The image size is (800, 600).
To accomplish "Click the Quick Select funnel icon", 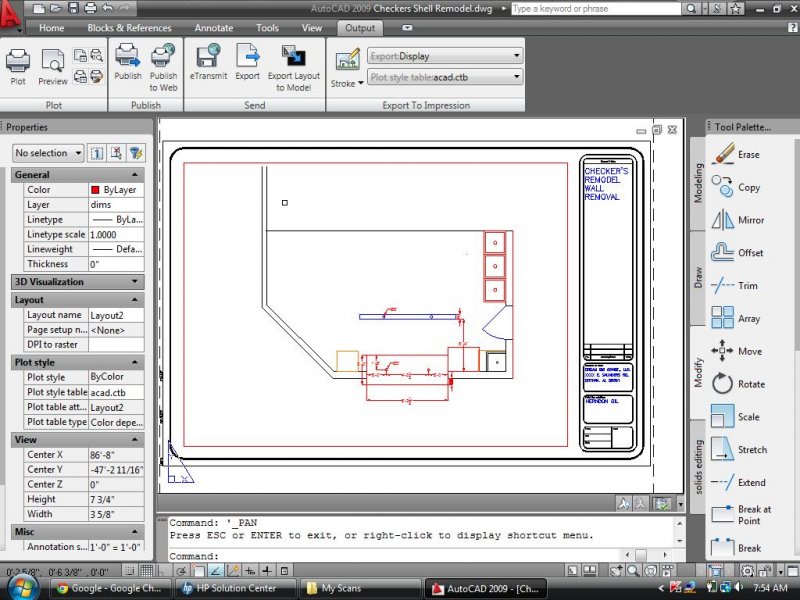I will tap(137, 153).
